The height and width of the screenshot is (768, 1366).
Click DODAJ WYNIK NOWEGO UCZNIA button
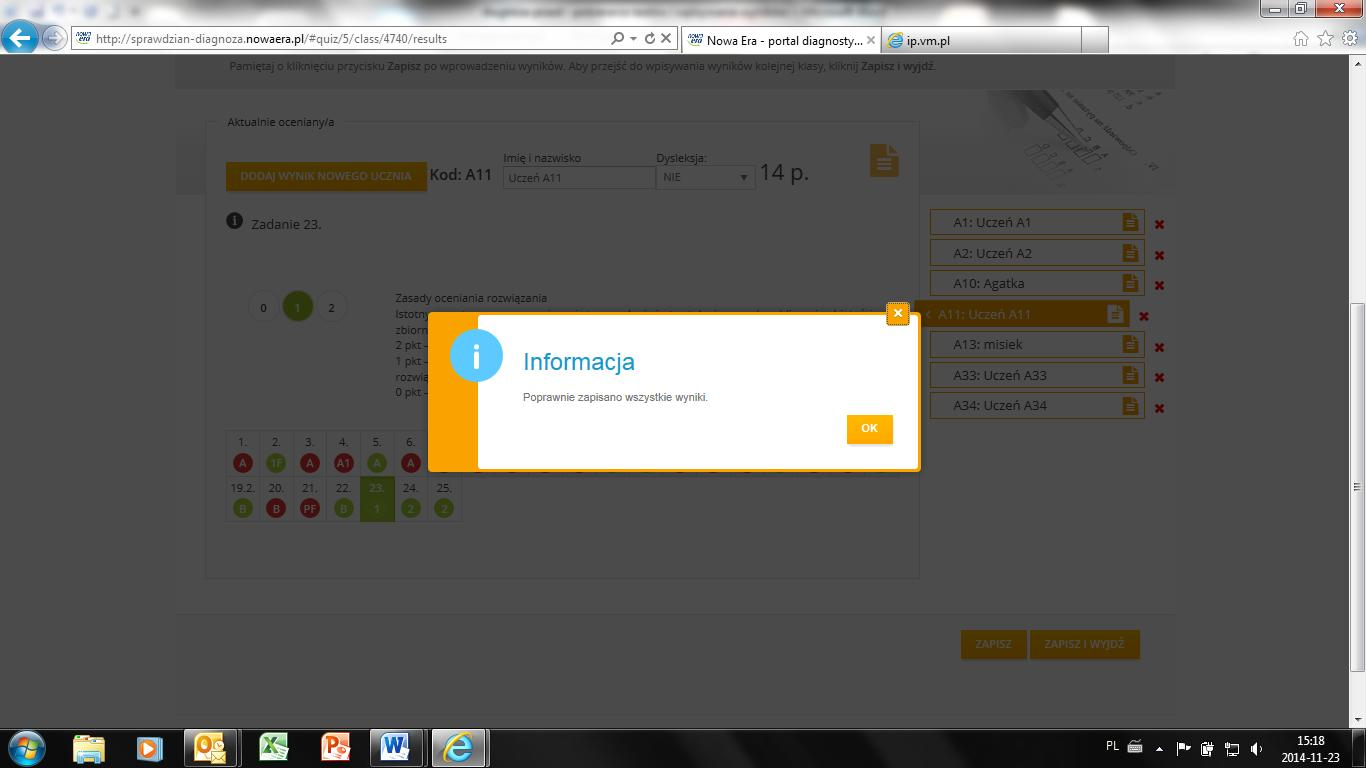coord(326,176)
